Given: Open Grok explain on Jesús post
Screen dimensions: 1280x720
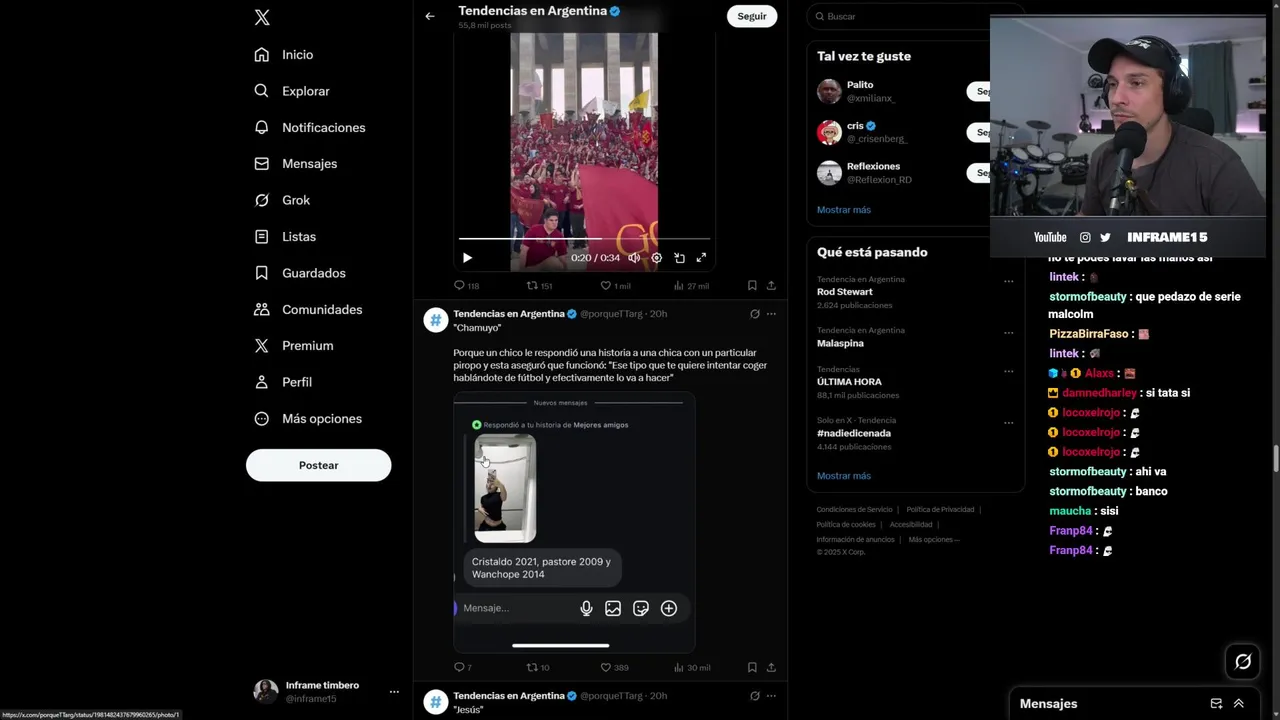Looking at the screenshot, I should pyautogui.click(x=754, y=696).
